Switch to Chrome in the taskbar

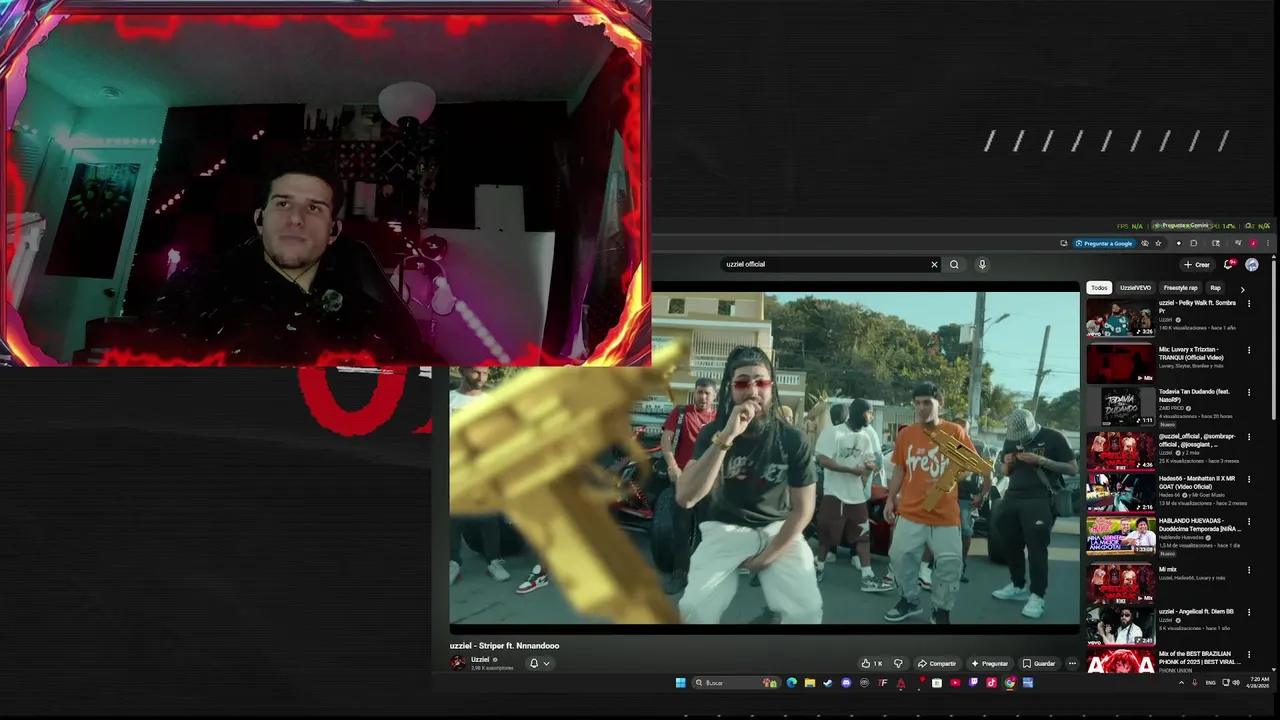coord(1009,683)
